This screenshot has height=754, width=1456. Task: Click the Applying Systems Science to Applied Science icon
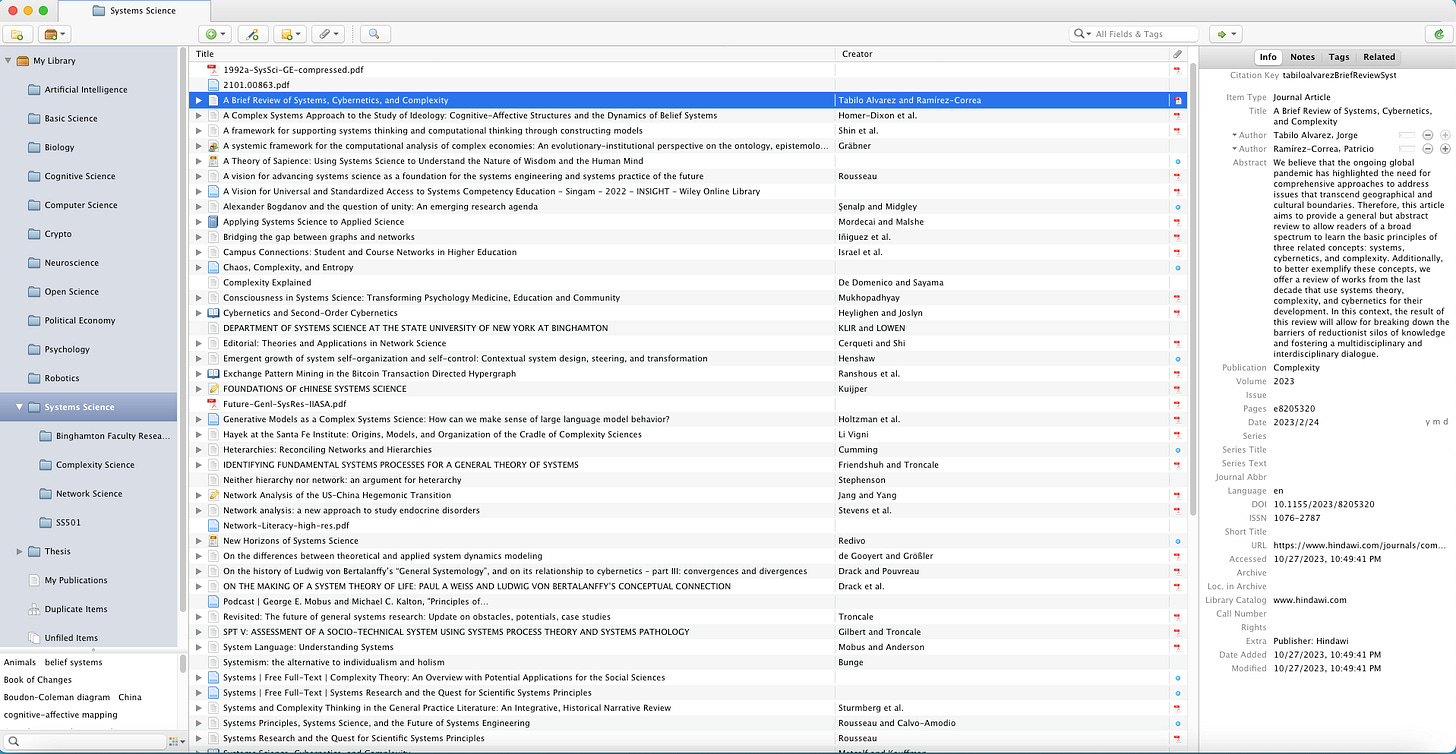point(212,222)
